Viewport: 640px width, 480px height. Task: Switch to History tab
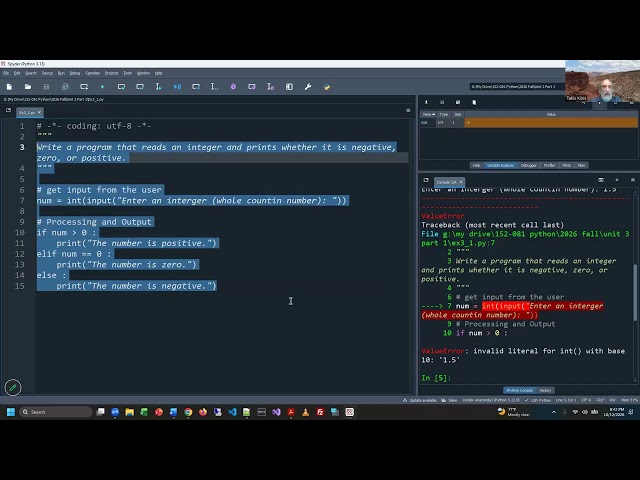tap(545, 390)
